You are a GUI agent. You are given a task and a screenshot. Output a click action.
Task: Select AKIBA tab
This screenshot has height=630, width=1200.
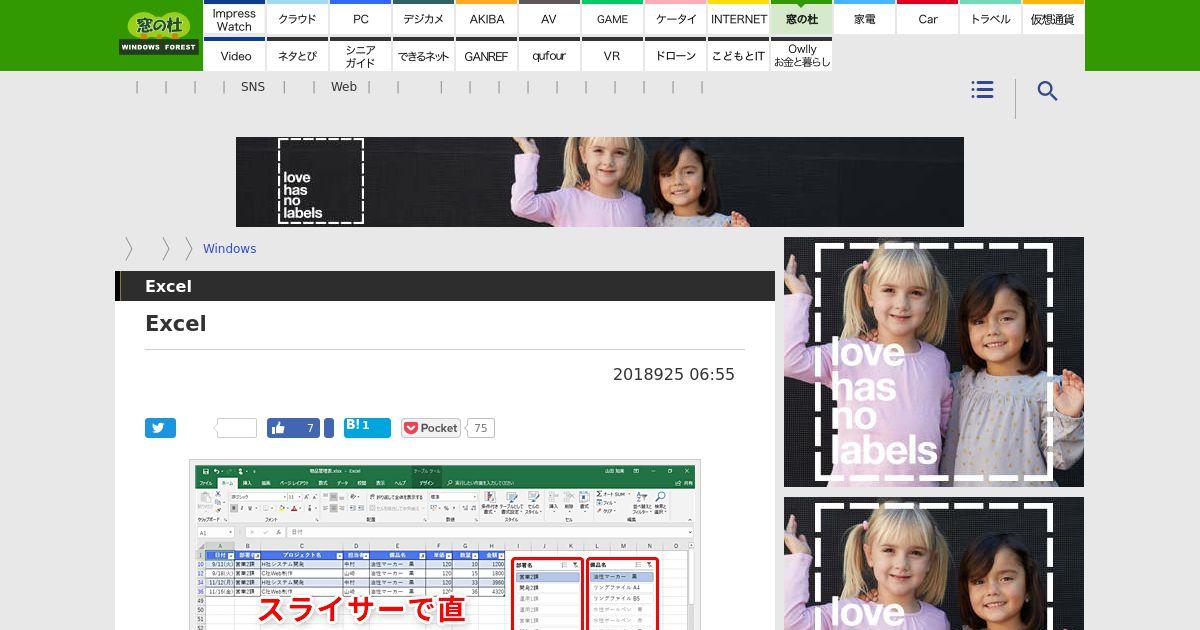coord(487,19)
